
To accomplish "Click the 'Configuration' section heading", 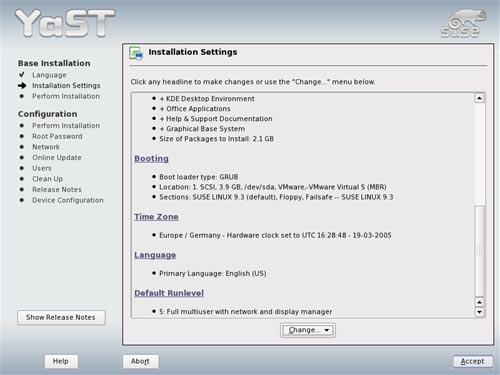I will pyautogui.click(x=48, y=114).
